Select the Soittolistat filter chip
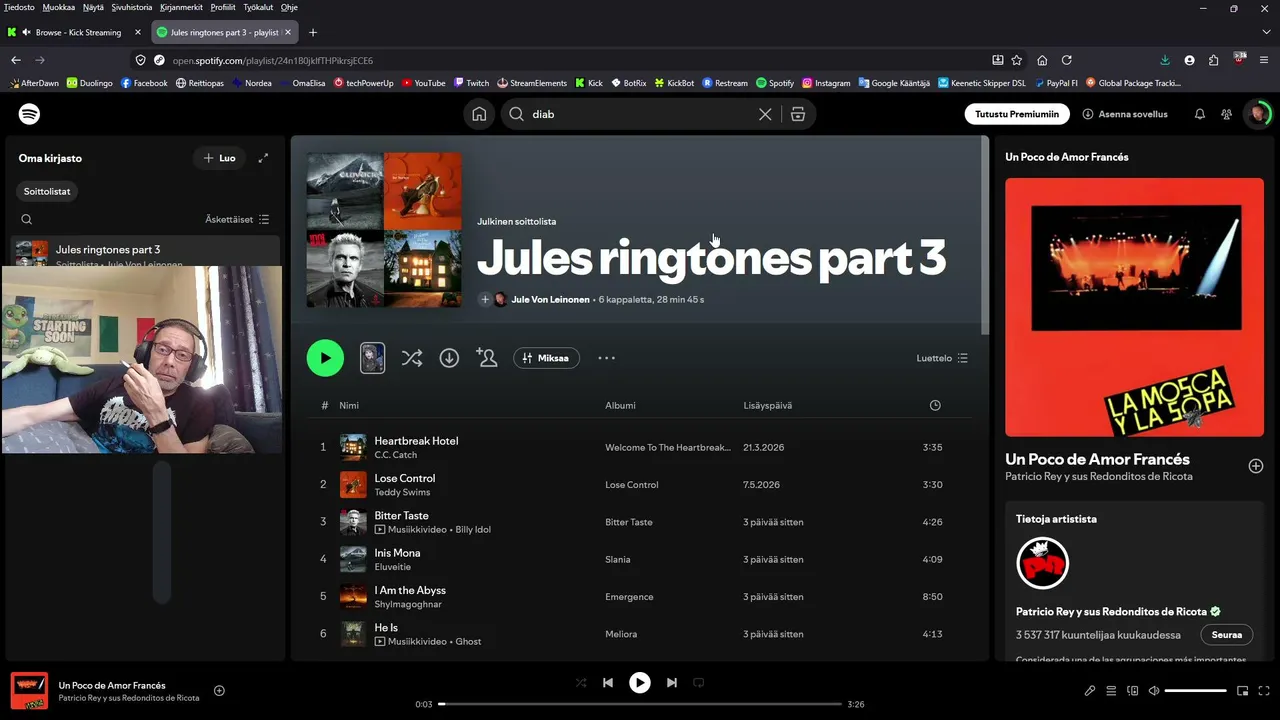 tap(48, 191)
